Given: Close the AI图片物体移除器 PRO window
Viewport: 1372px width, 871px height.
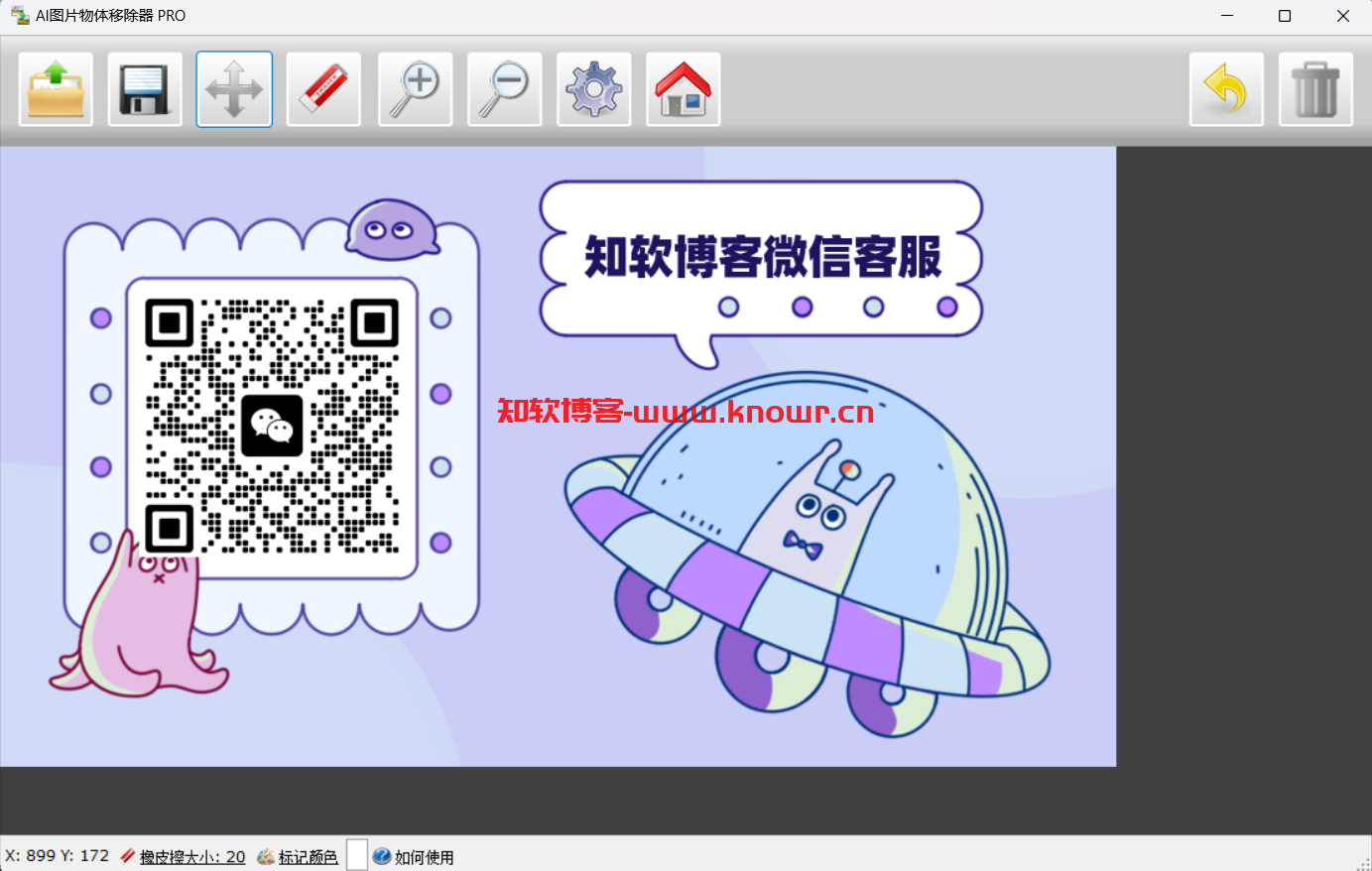Looking at the screenshot, I should click(1342, 16).
